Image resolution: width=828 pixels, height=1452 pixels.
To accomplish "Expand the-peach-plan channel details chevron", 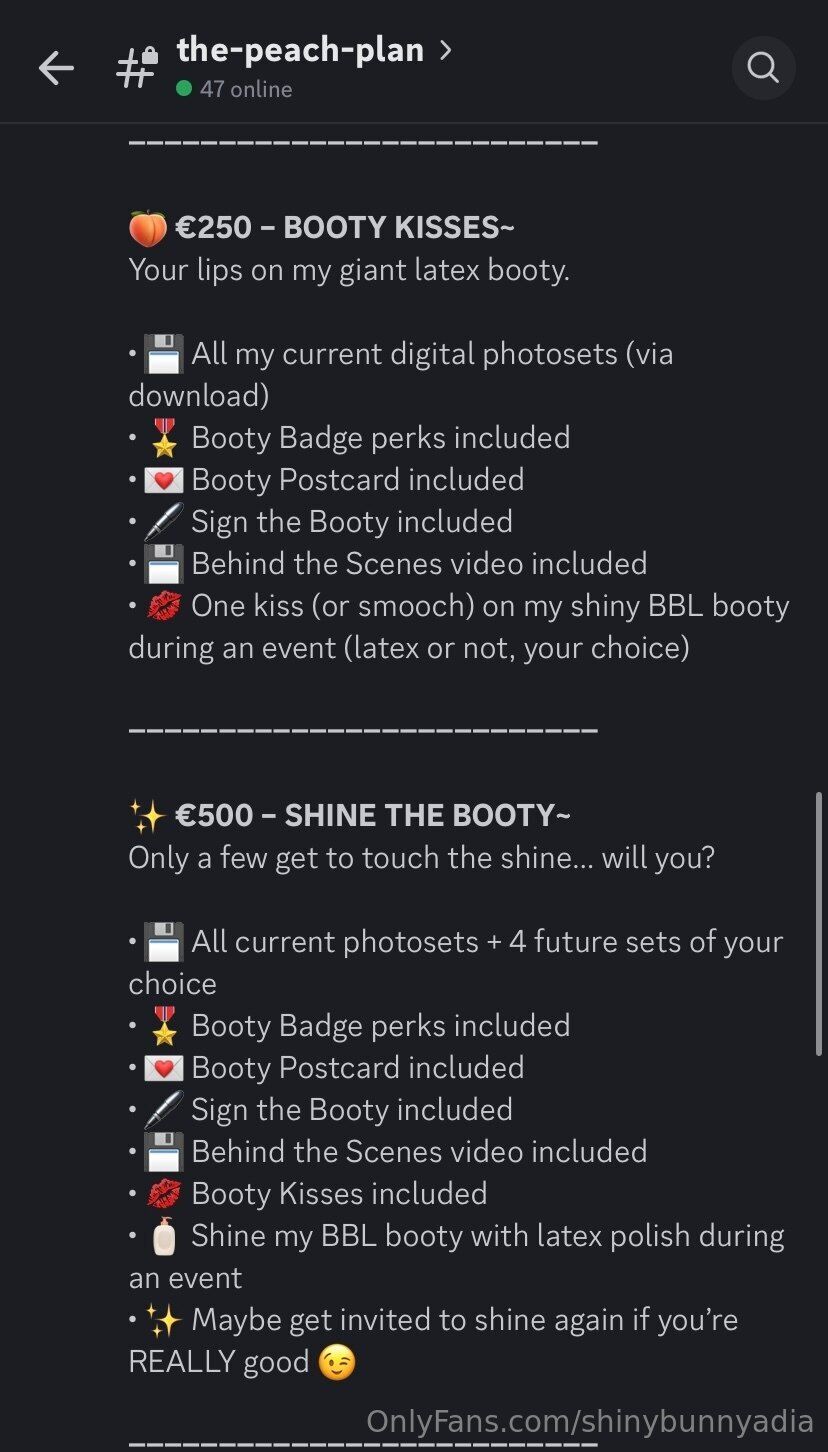I will (446, 49).
